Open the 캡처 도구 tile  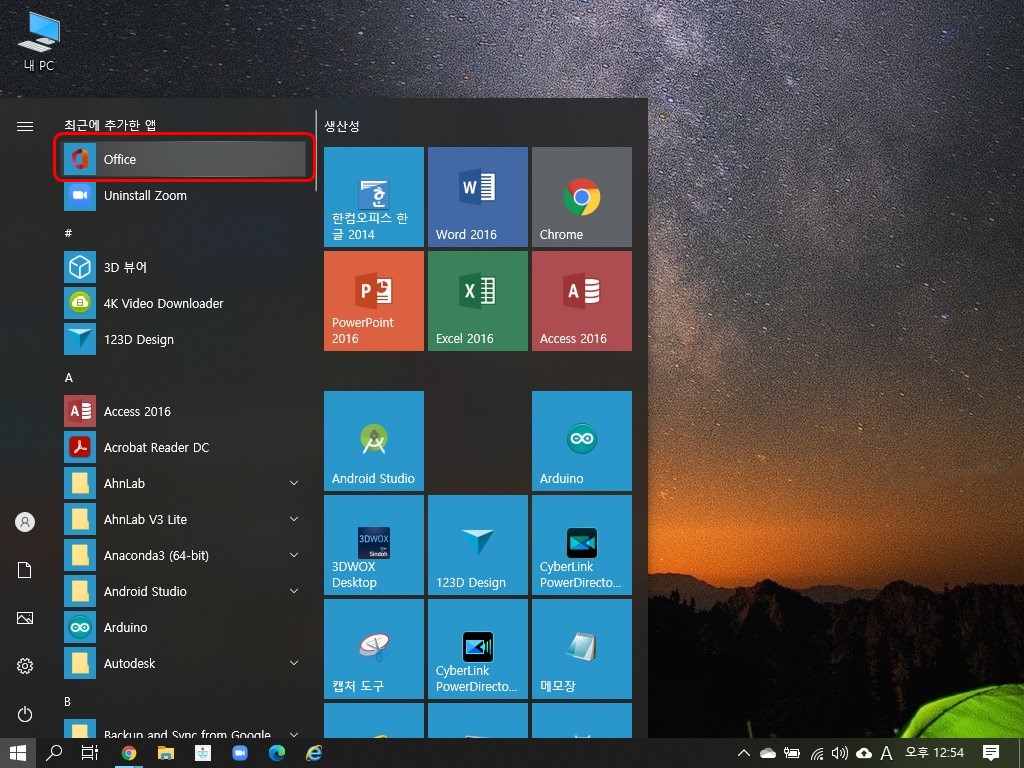click(374, 649)
